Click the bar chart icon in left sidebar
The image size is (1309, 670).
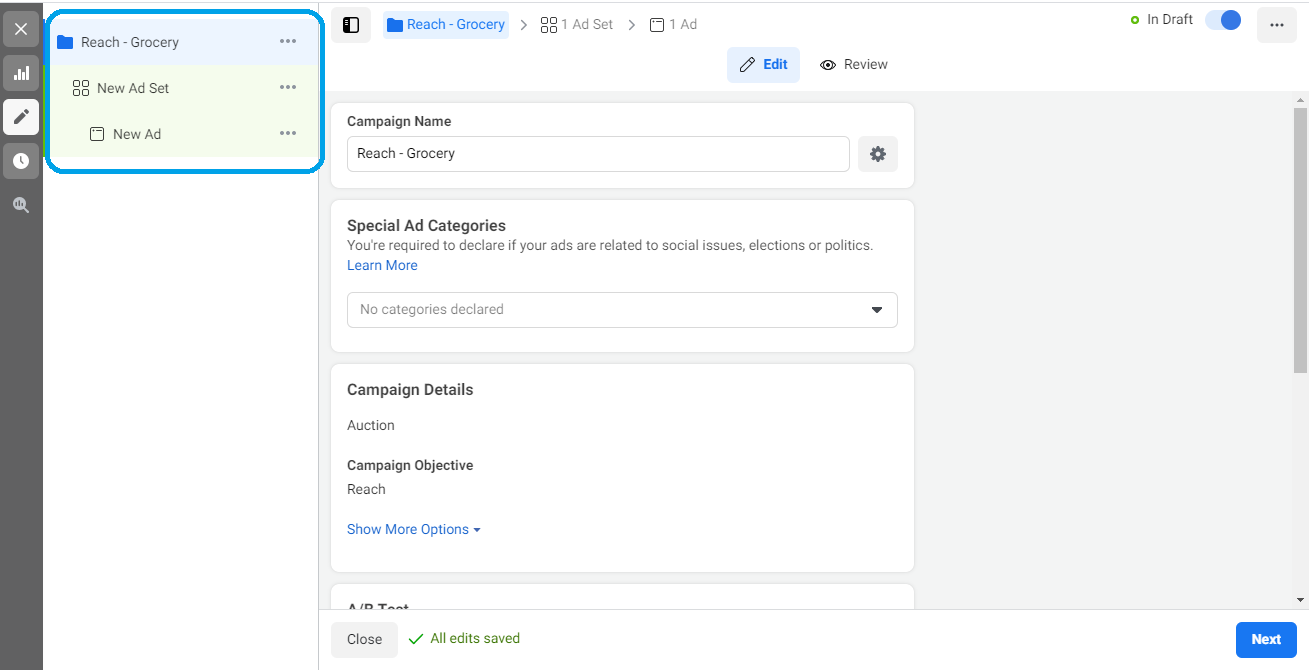[x=21, y=73]
